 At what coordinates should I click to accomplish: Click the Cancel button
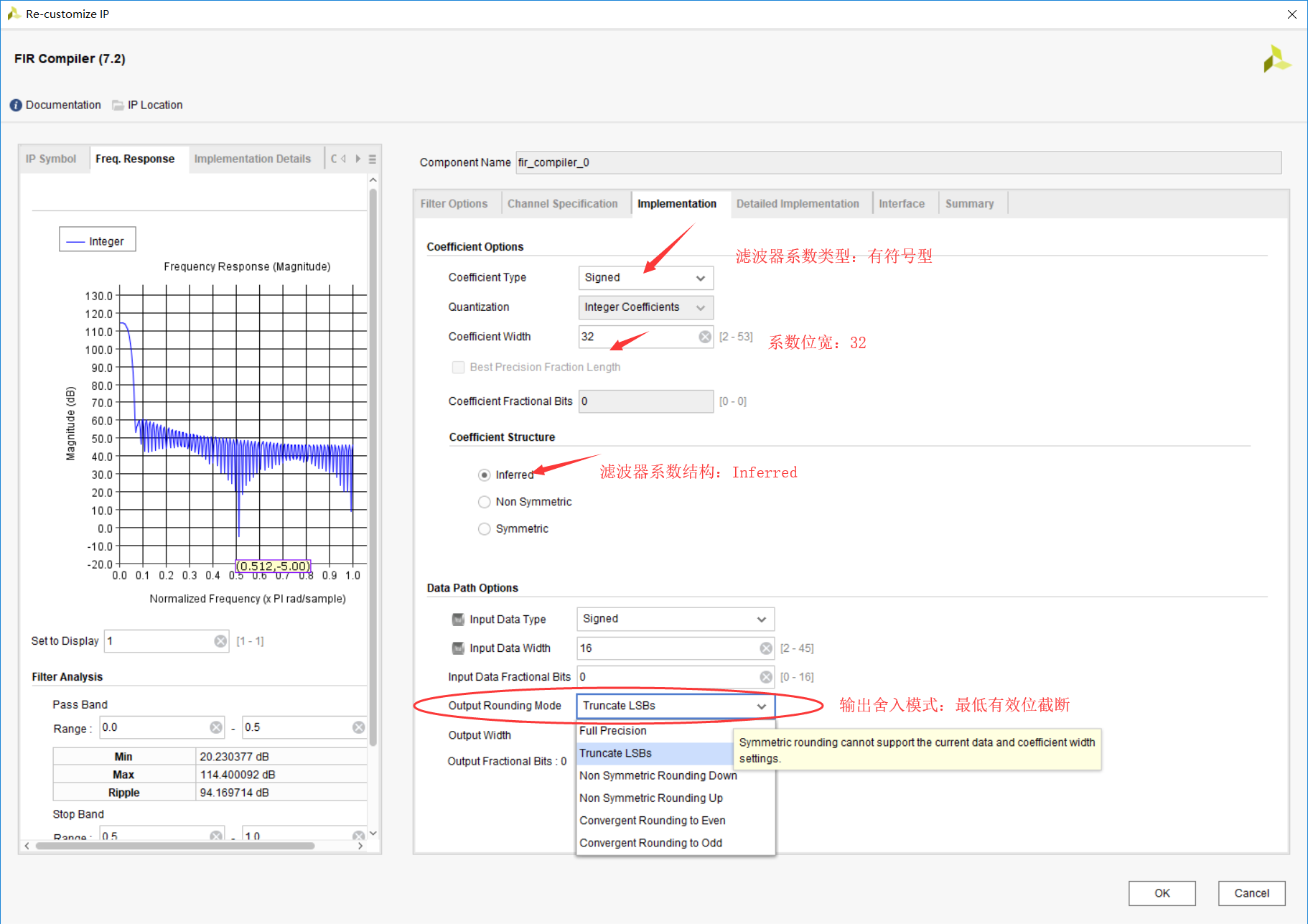pyautogui.click(x=1252, y=893)
